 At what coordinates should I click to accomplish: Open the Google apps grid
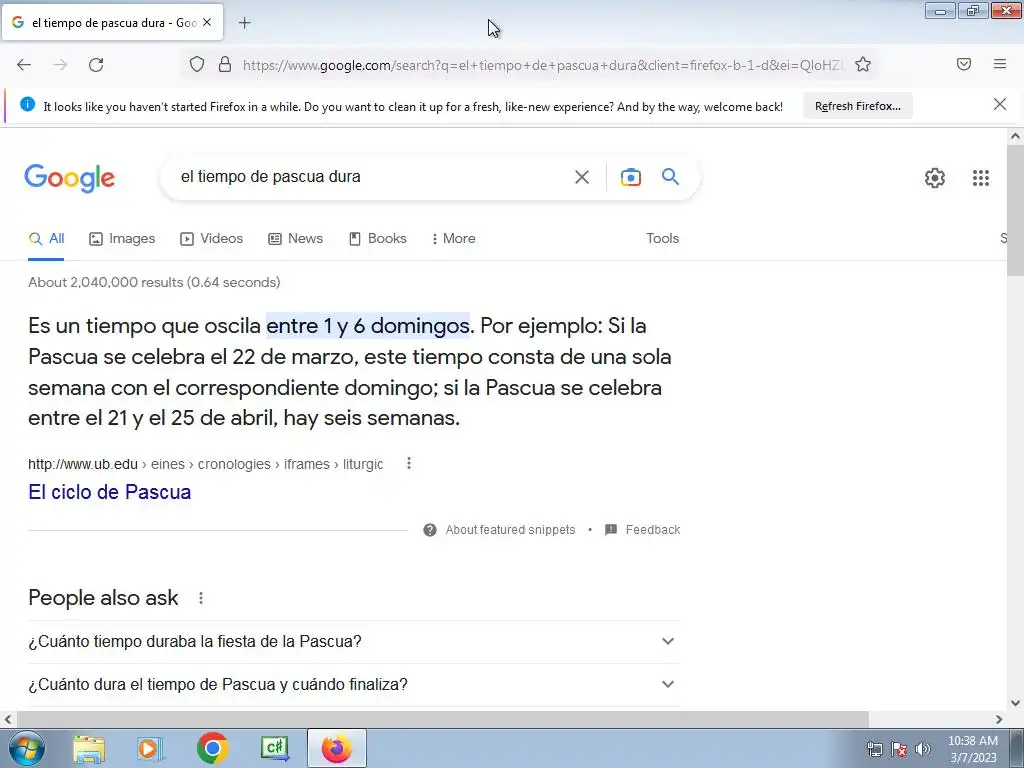[981, 178]
